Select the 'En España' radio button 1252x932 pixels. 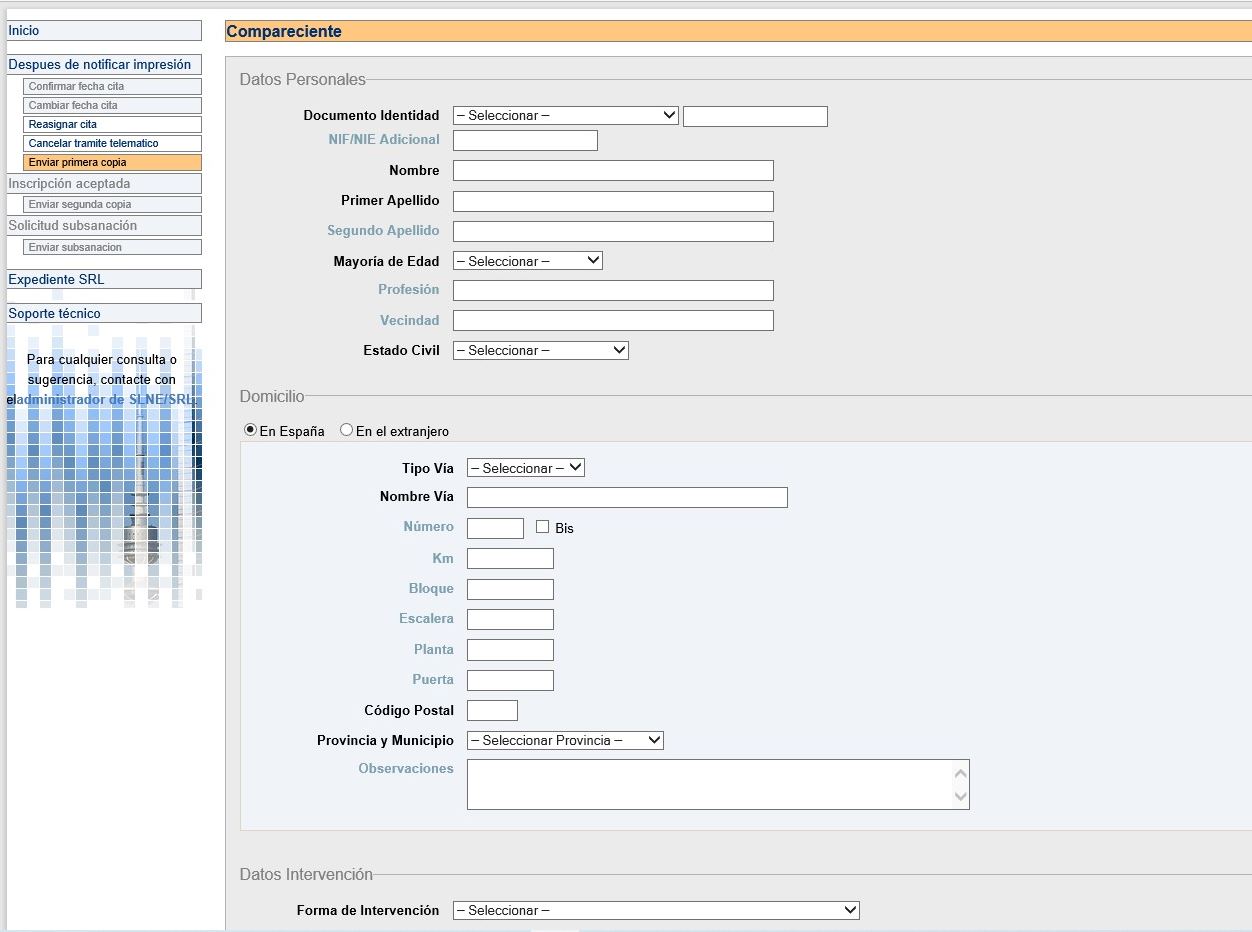[251, 430]
